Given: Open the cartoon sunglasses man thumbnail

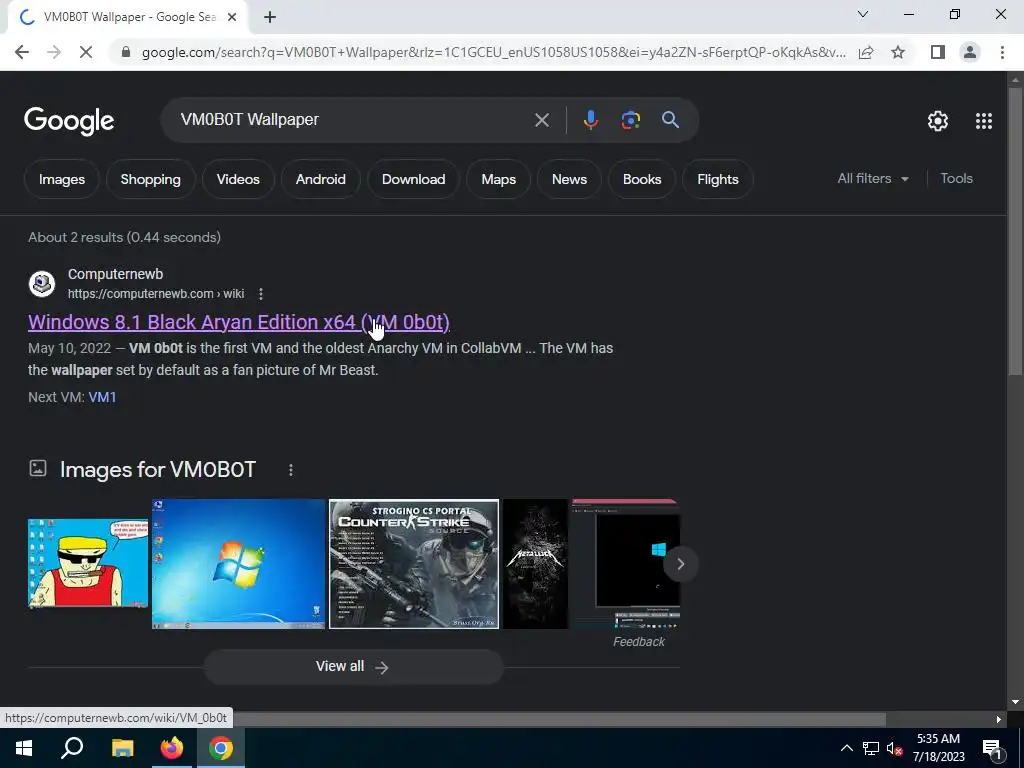Looking at the screenshot, I should pyautogui.click(x=88, y=563).
